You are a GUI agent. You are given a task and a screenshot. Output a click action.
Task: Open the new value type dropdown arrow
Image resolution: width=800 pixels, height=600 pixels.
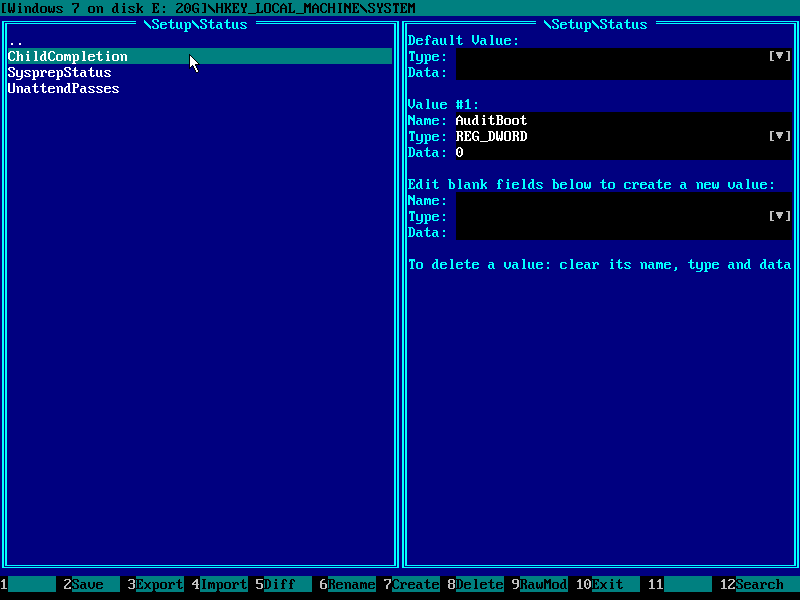pyautogui.click(x=780, y=216)
